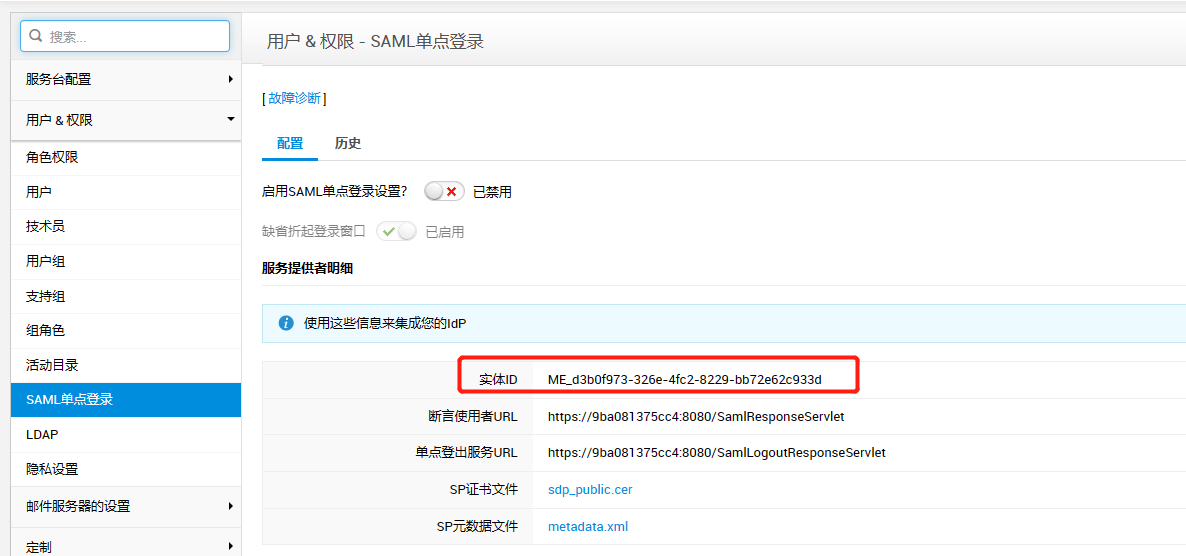Screen dimensions: 1186x556
Task: Click in the sidebar search field
Action: [135, 36]
